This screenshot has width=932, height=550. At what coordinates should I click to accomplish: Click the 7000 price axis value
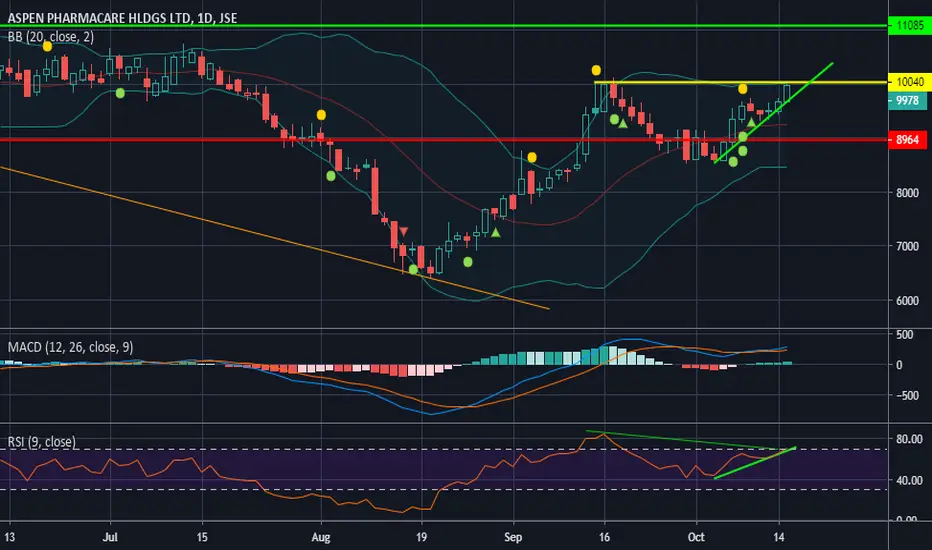[907, 246]
